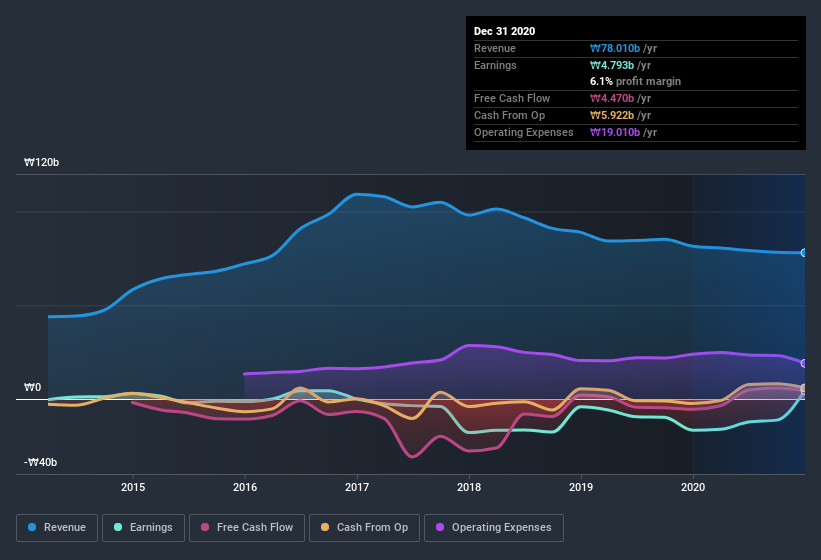Screen dimensions: 821x560
Task: Click the Revenue line end marker
Action: pyautogui.click(x=804, y=253)
